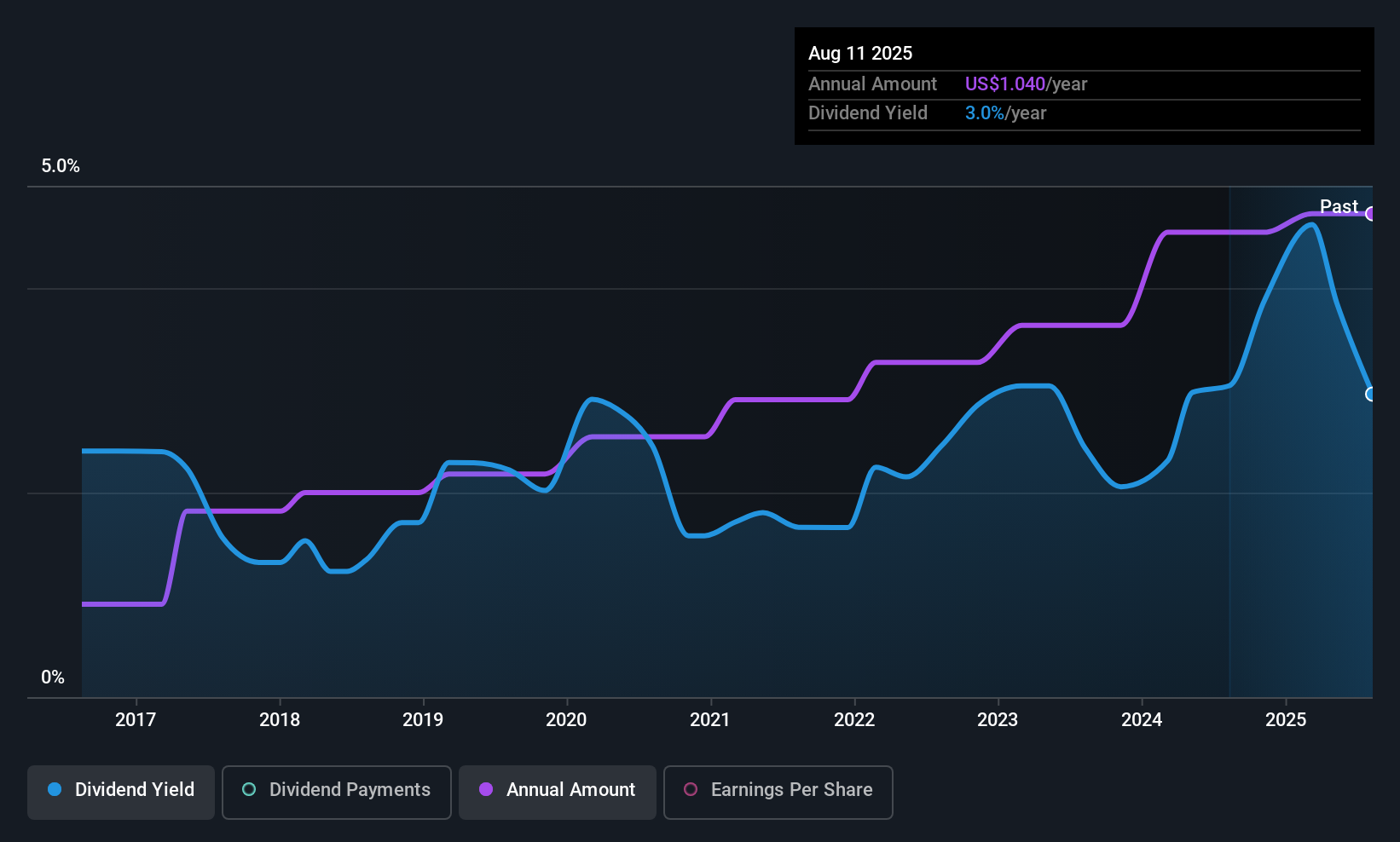Click the blue endpoint marker of Dividend Yield
Viewport: 1400px width, 842px height.
tap(1370, 394)
